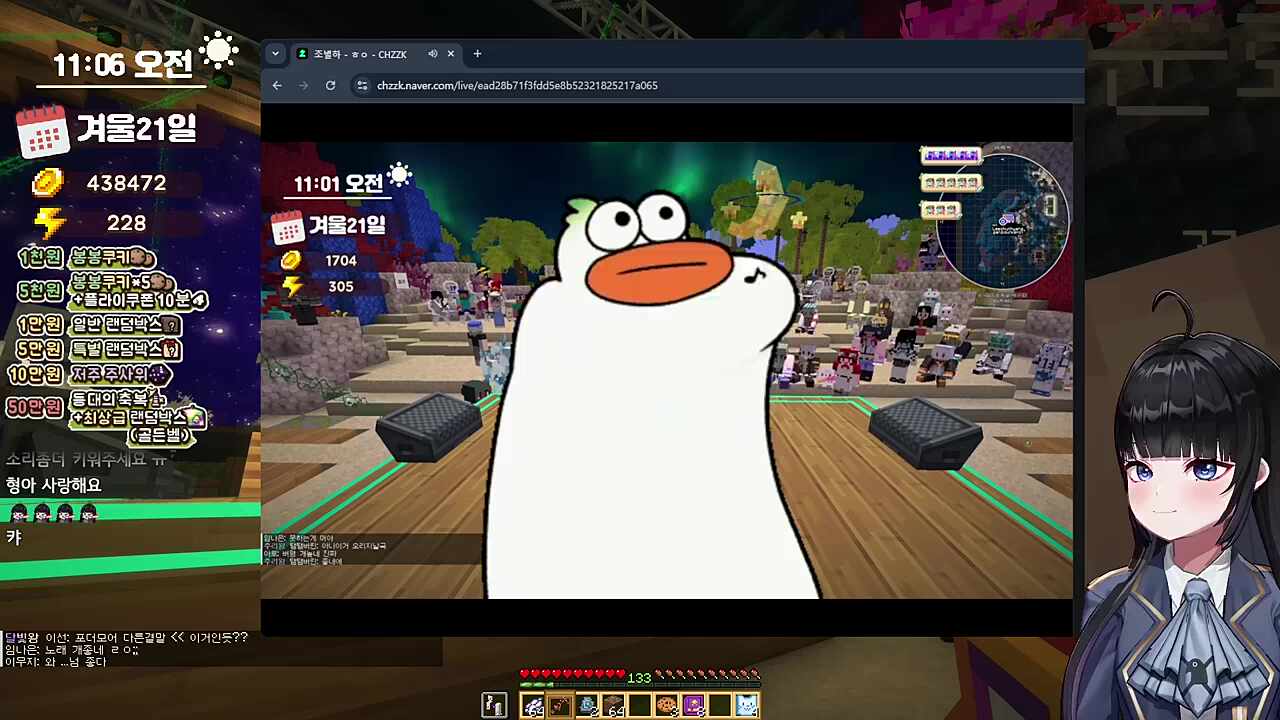The width and height of the screenshot is (1280, 720).
Task: Mute the CHZZK tab via its speaker icon
Action: (432, 54)
